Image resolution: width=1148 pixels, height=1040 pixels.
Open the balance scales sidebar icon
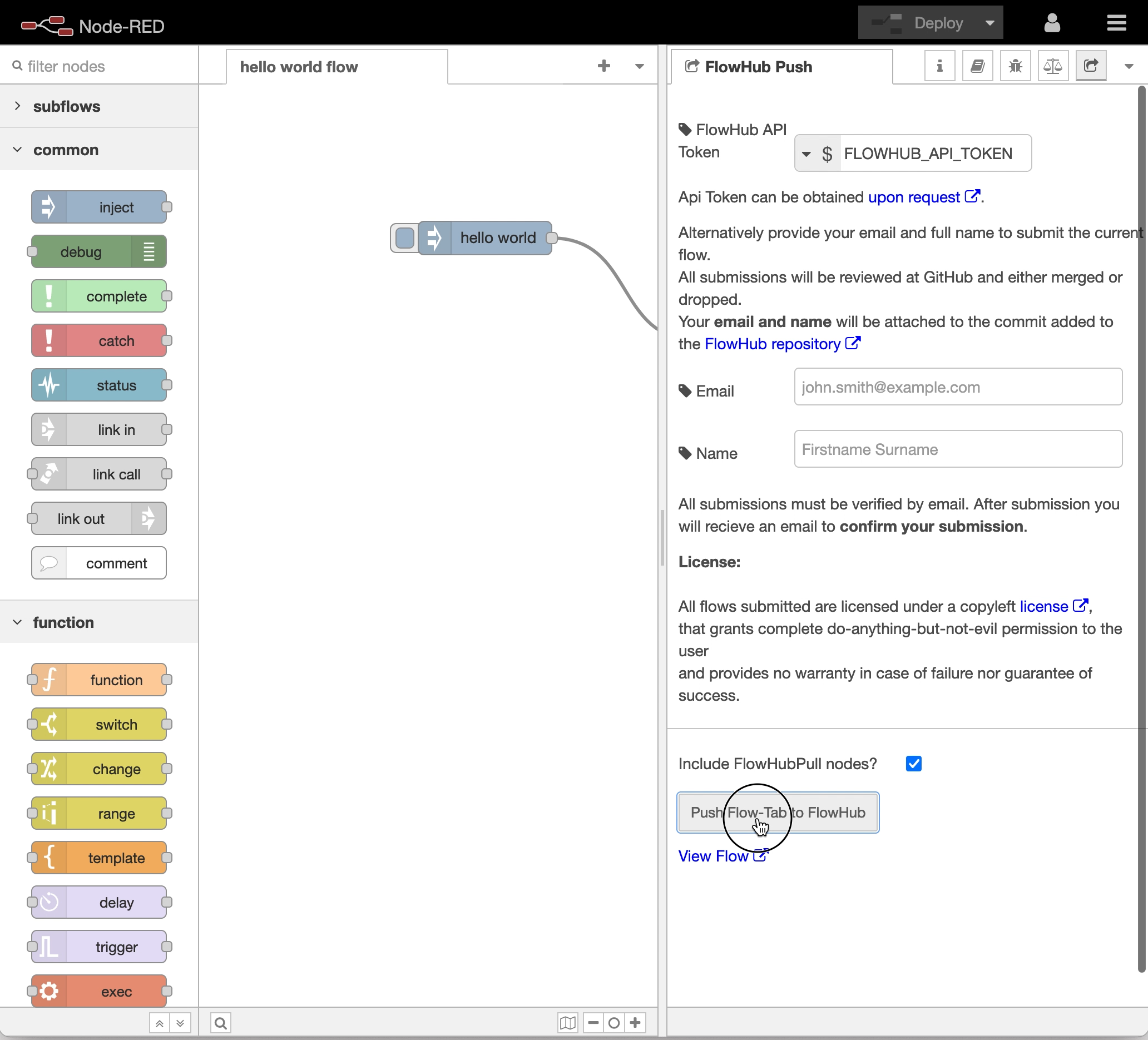[1053, 66]
